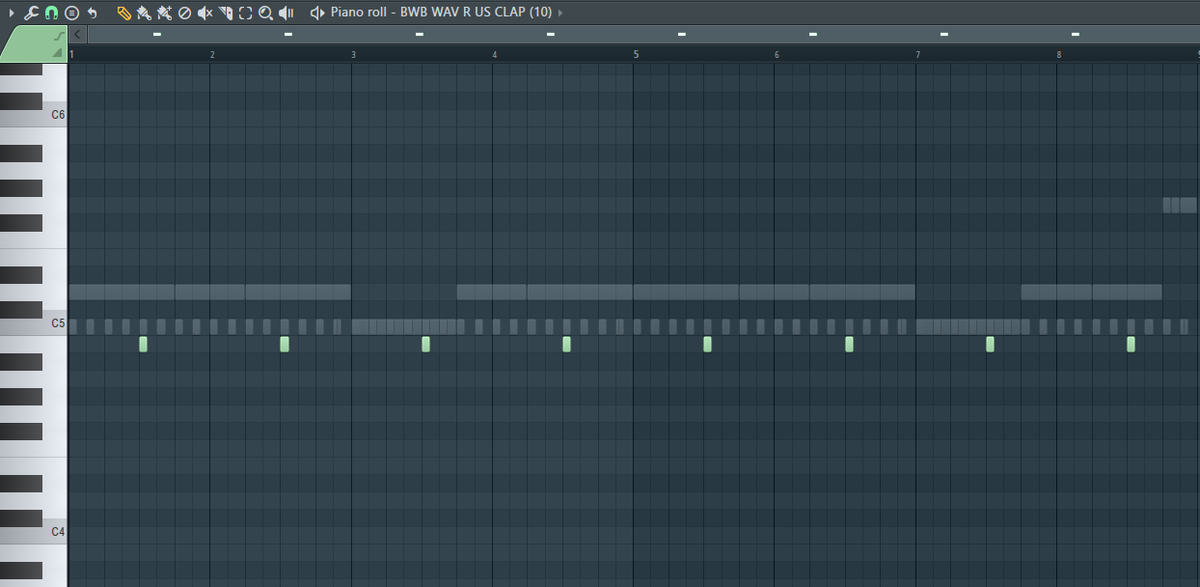Activate the Zoom magnifier tool
The width and height of the screenshot is (1200, 587).
(266, 13)
